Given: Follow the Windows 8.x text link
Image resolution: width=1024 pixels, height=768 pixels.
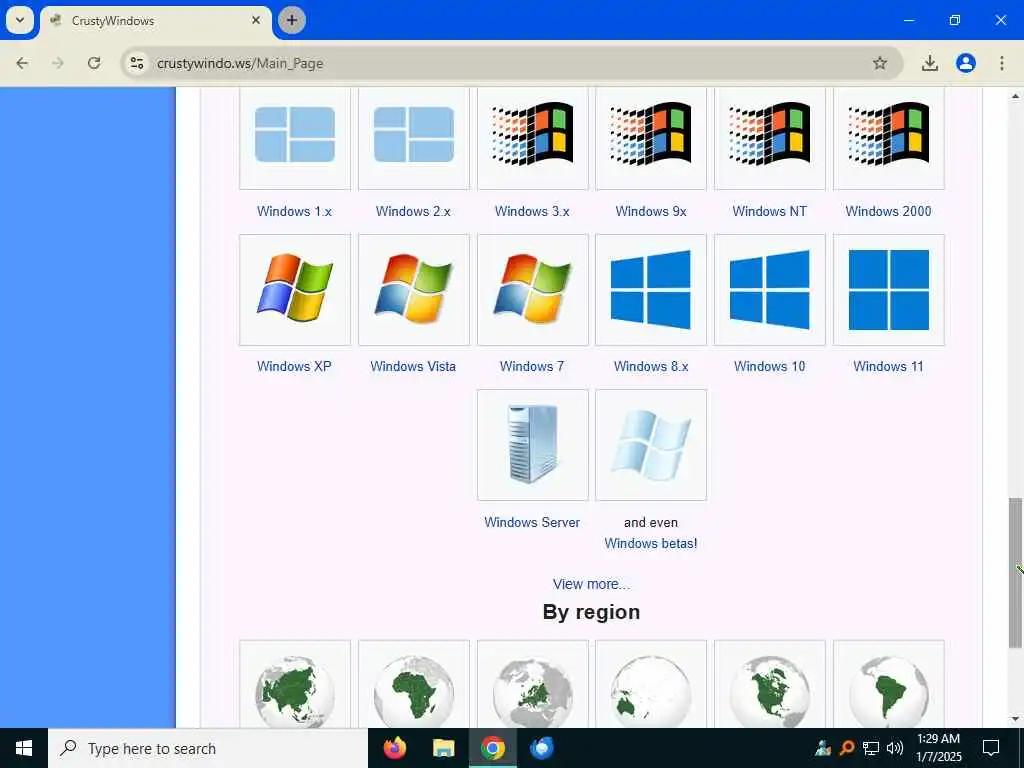Looking at the screenshot, I should 651,366.
